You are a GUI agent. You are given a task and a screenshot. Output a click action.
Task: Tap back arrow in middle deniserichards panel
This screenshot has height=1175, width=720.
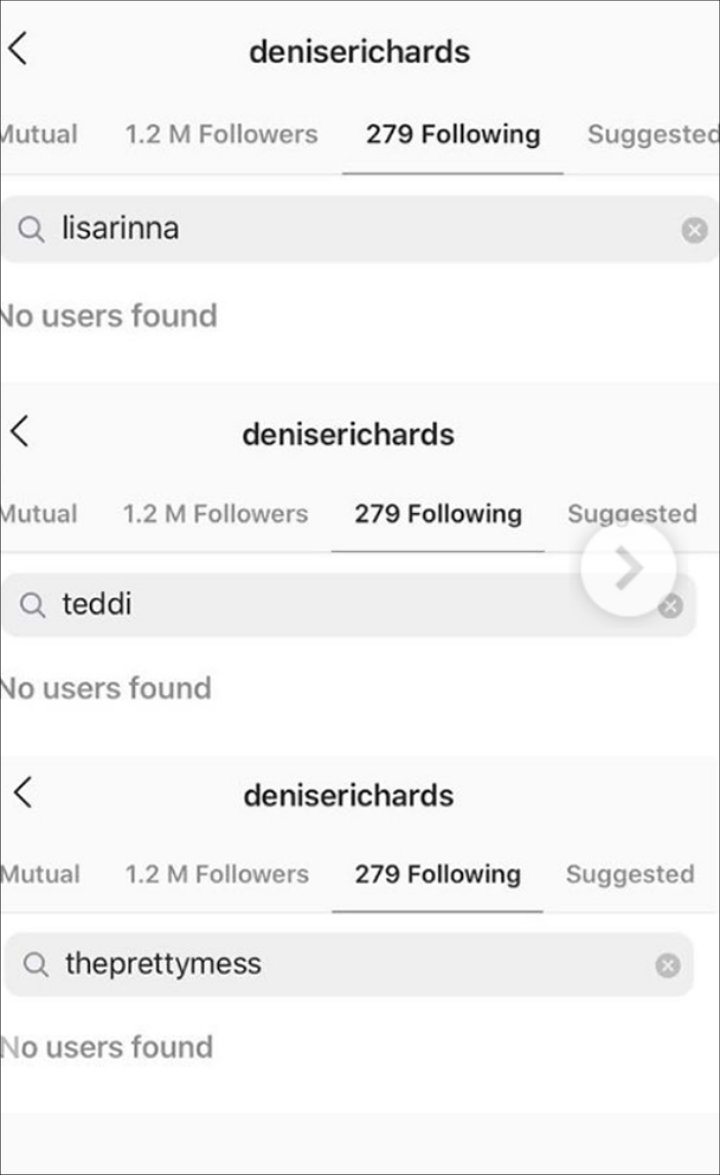(x=20, y=431)
